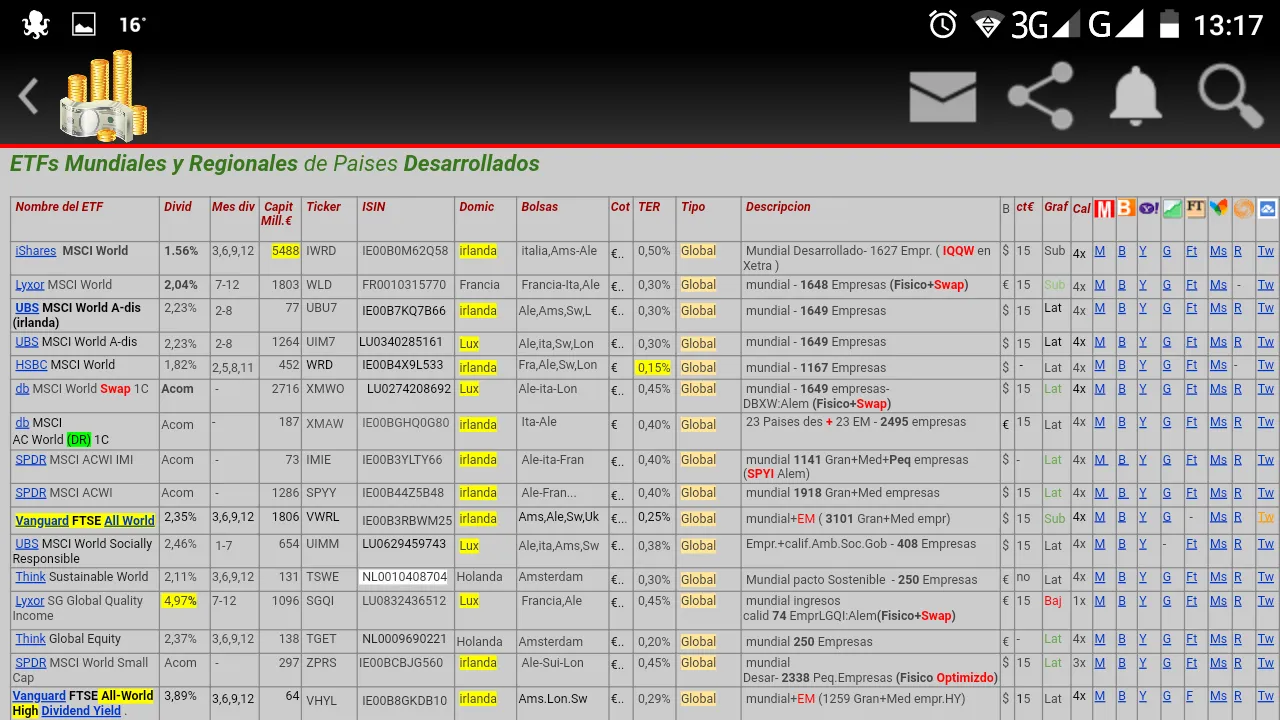Click the highlighted 5488 capitalization cell

[x=285, y=251]
